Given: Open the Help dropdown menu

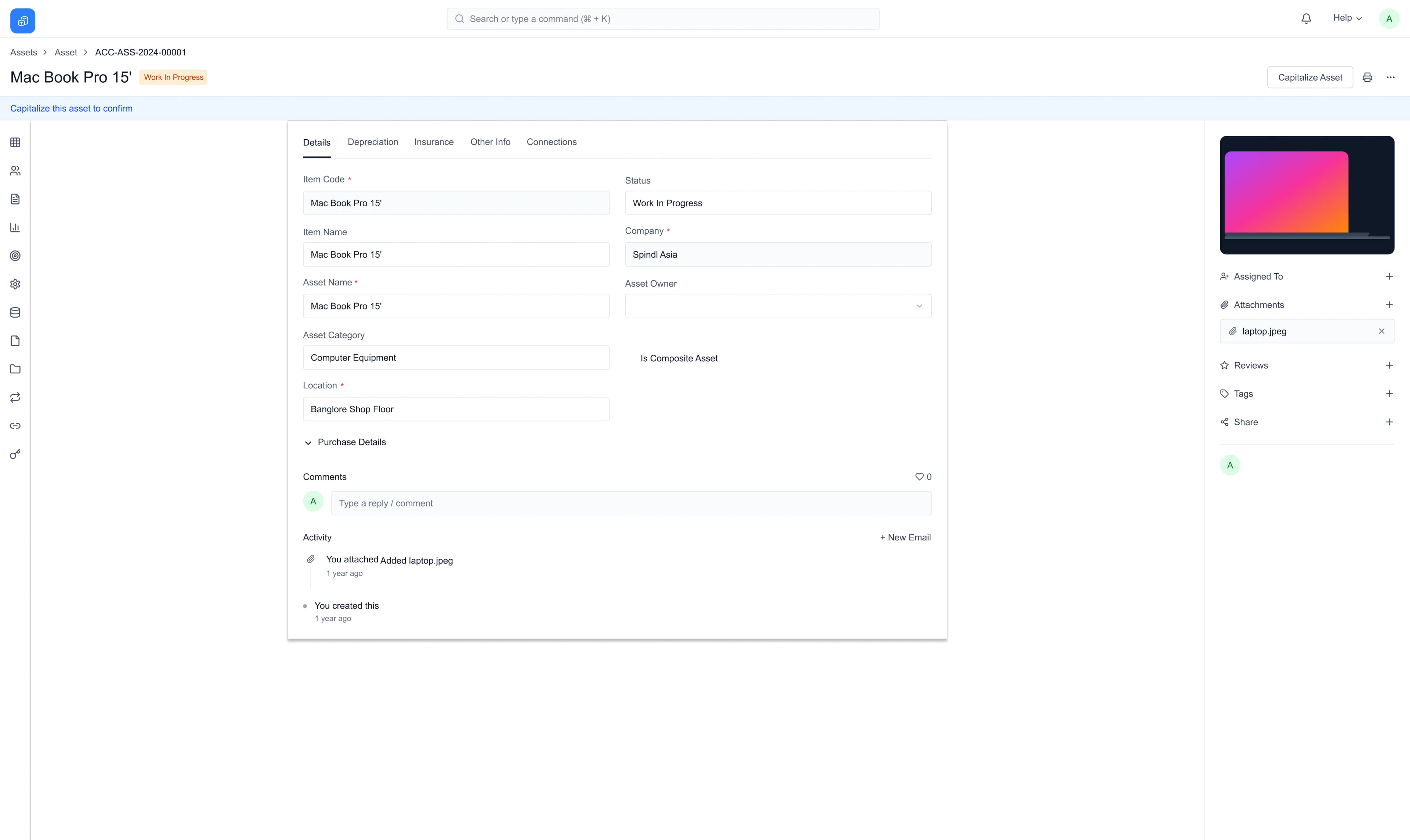Looking at the screenshot, I should (1348, 18).
